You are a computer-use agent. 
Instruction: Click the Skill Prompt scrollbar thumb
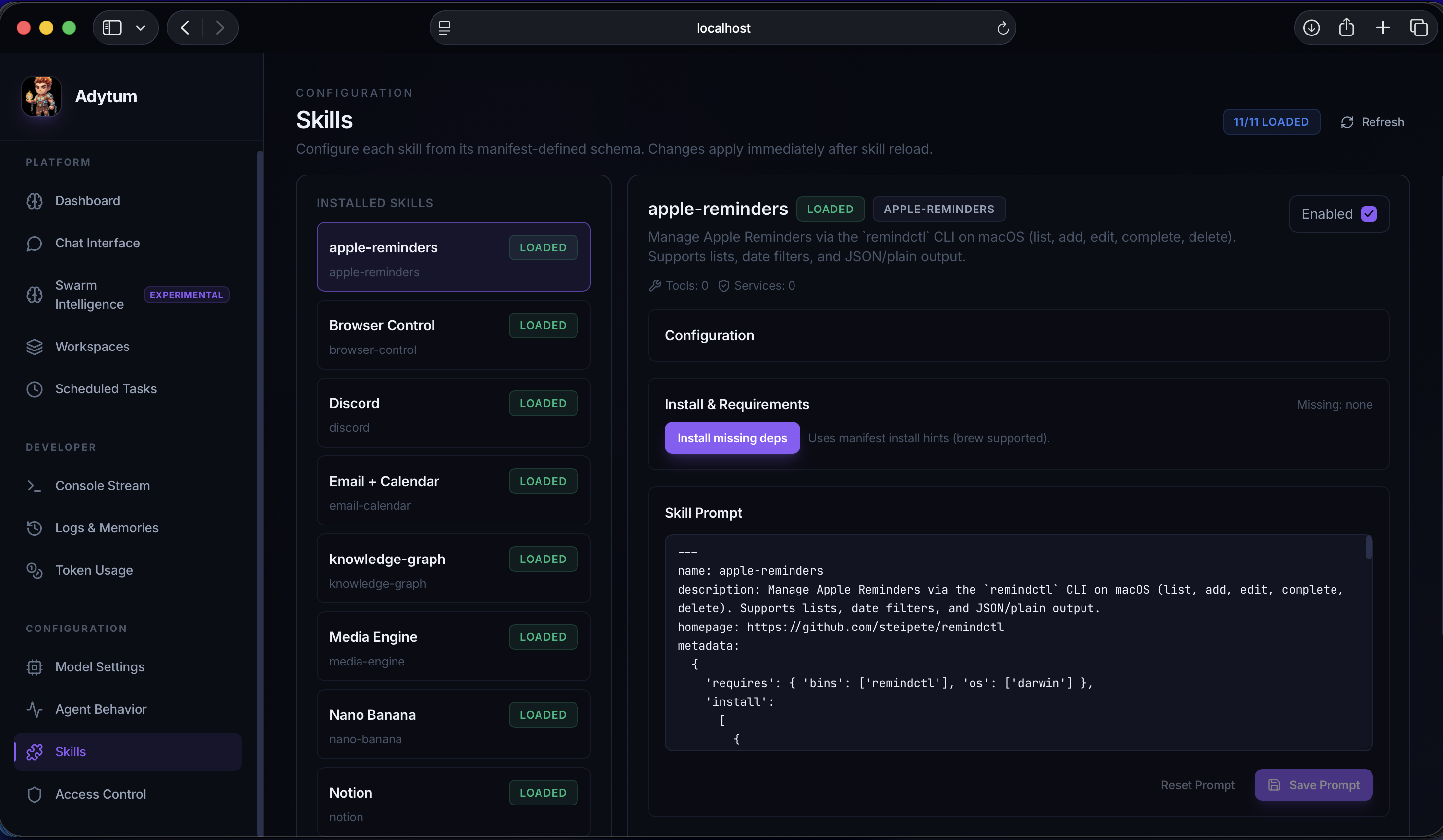coord(1368,548)
